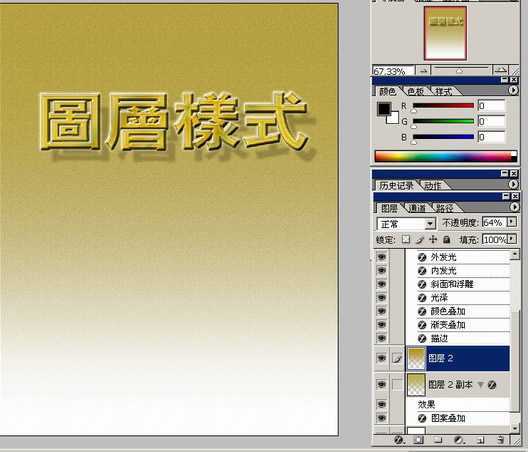Toggle lock position option
This screenshot has width=528, height=452.
click(433, 239)
